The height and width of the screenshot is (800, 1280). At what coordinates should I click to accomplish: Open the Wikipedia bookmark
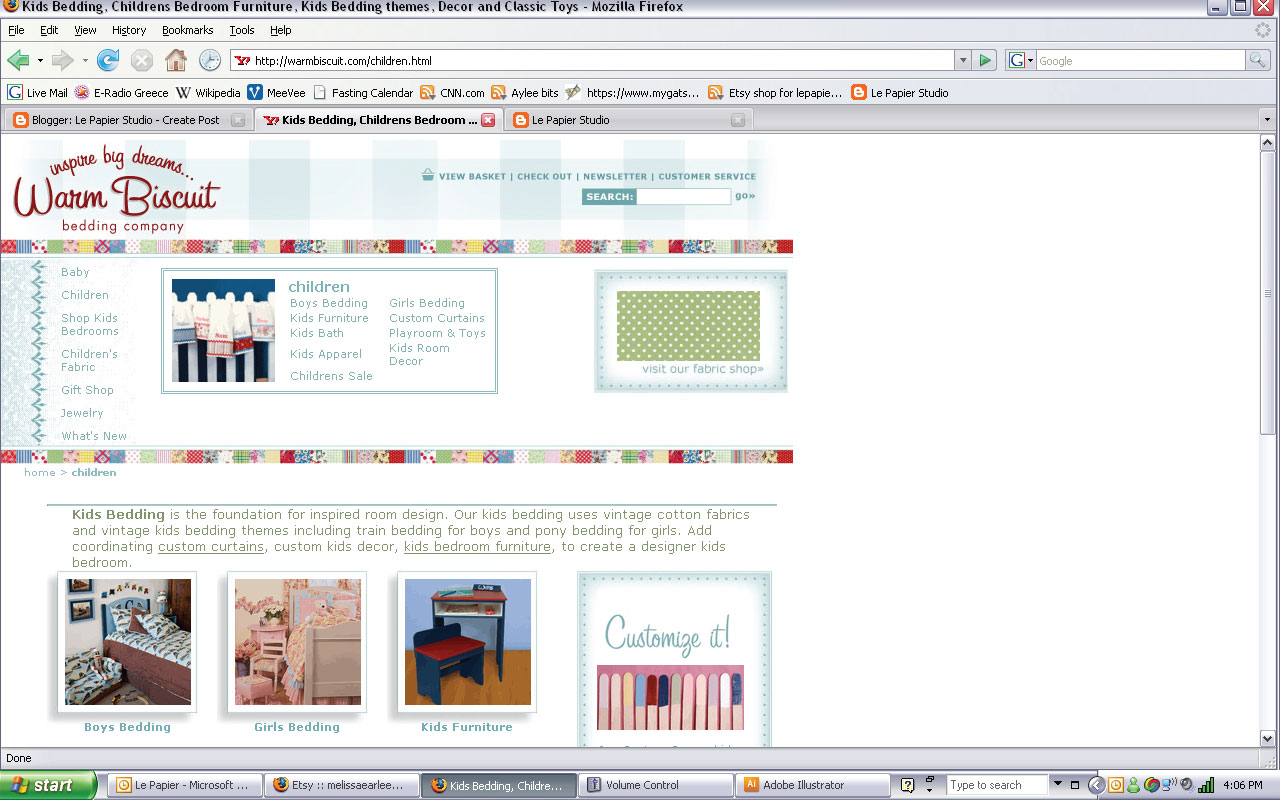[x=208, y=93]
